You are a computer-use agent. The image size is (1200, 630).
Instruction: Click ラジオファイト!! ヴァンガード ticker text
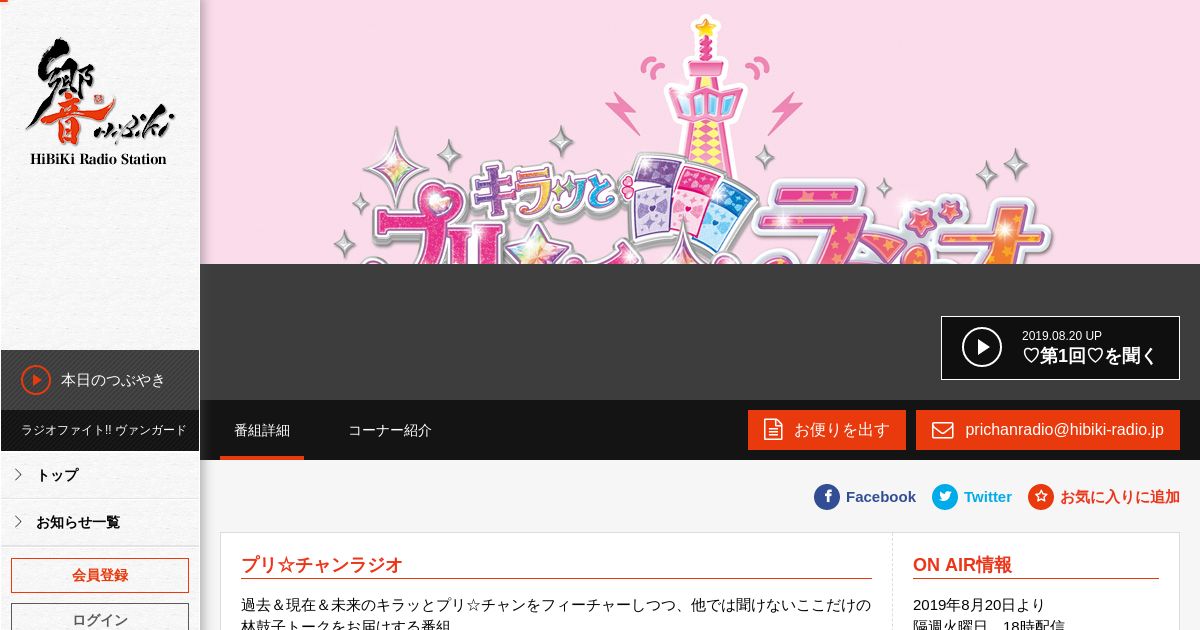104,430
